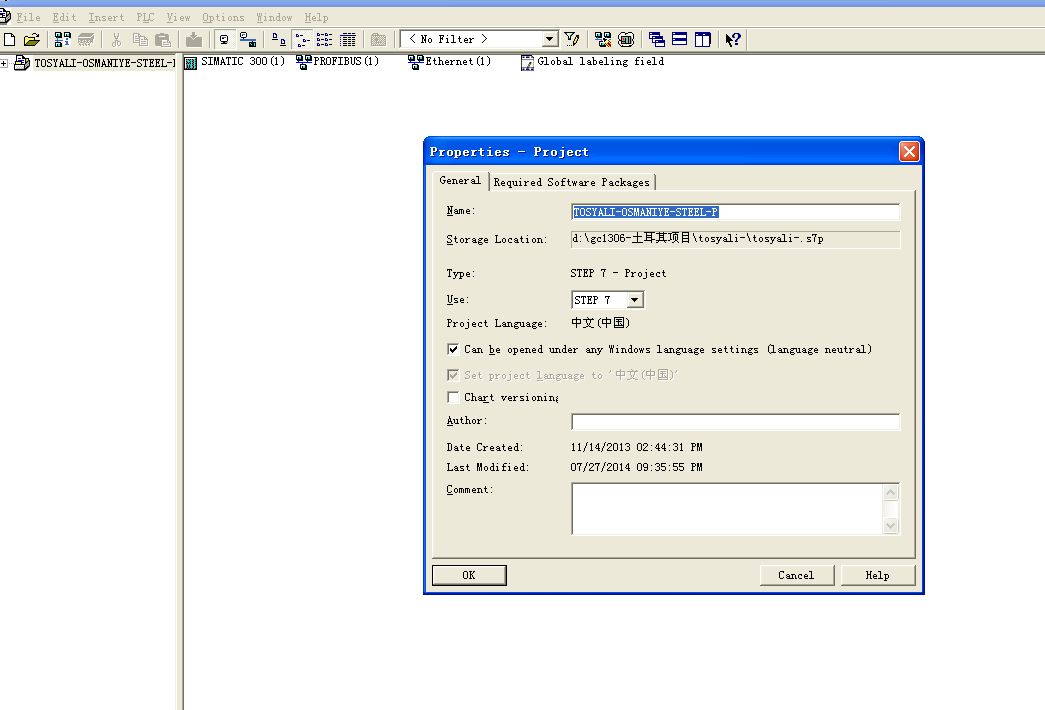Screen dimensions: 1045x710
Task: Open the Edit menu
Action: tap(64, 17)
